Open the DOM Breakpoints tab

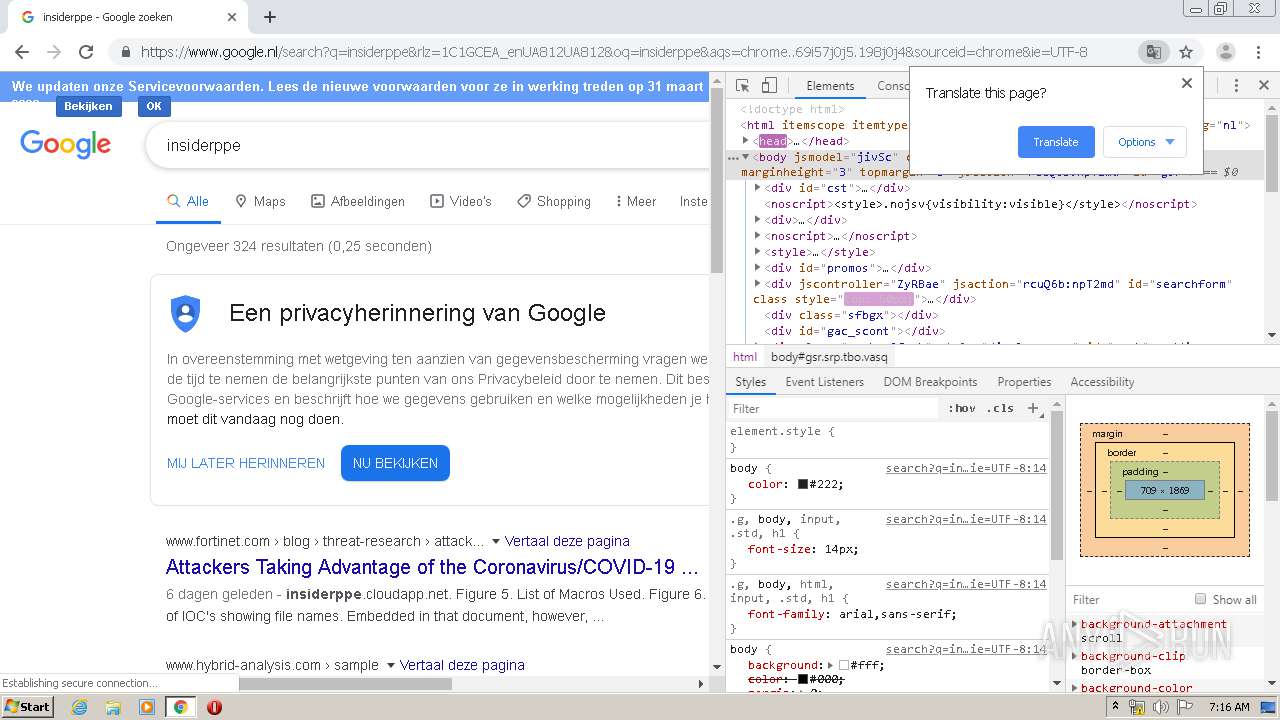[930, 382]
